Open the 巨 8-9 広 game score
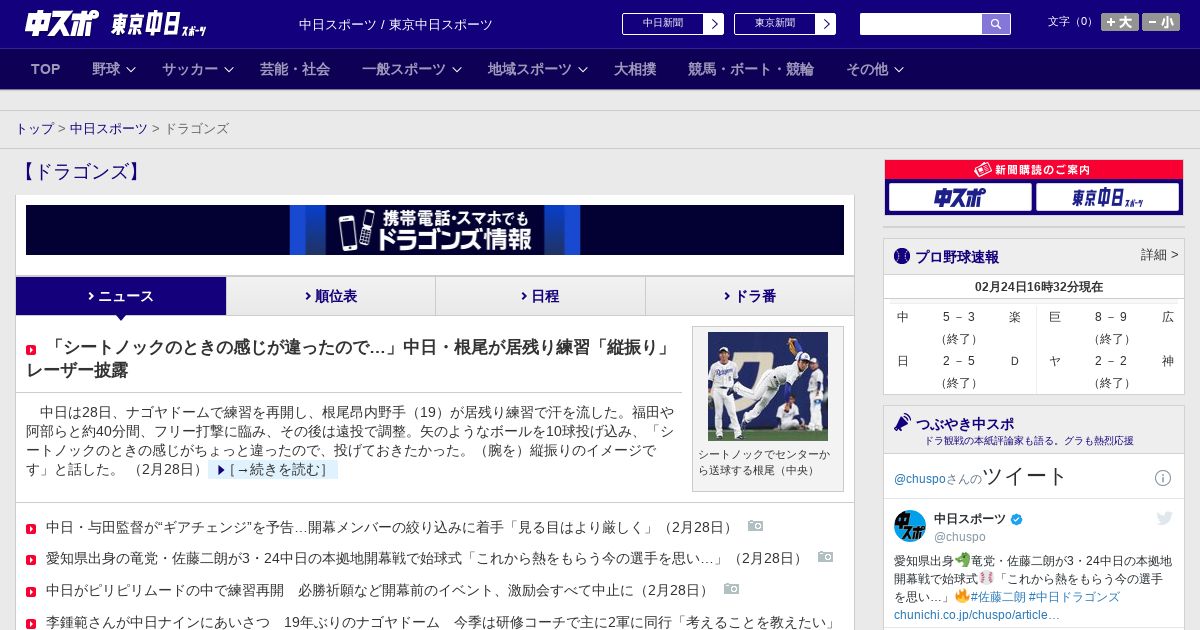1200x630 pixels. [1111, 327]
